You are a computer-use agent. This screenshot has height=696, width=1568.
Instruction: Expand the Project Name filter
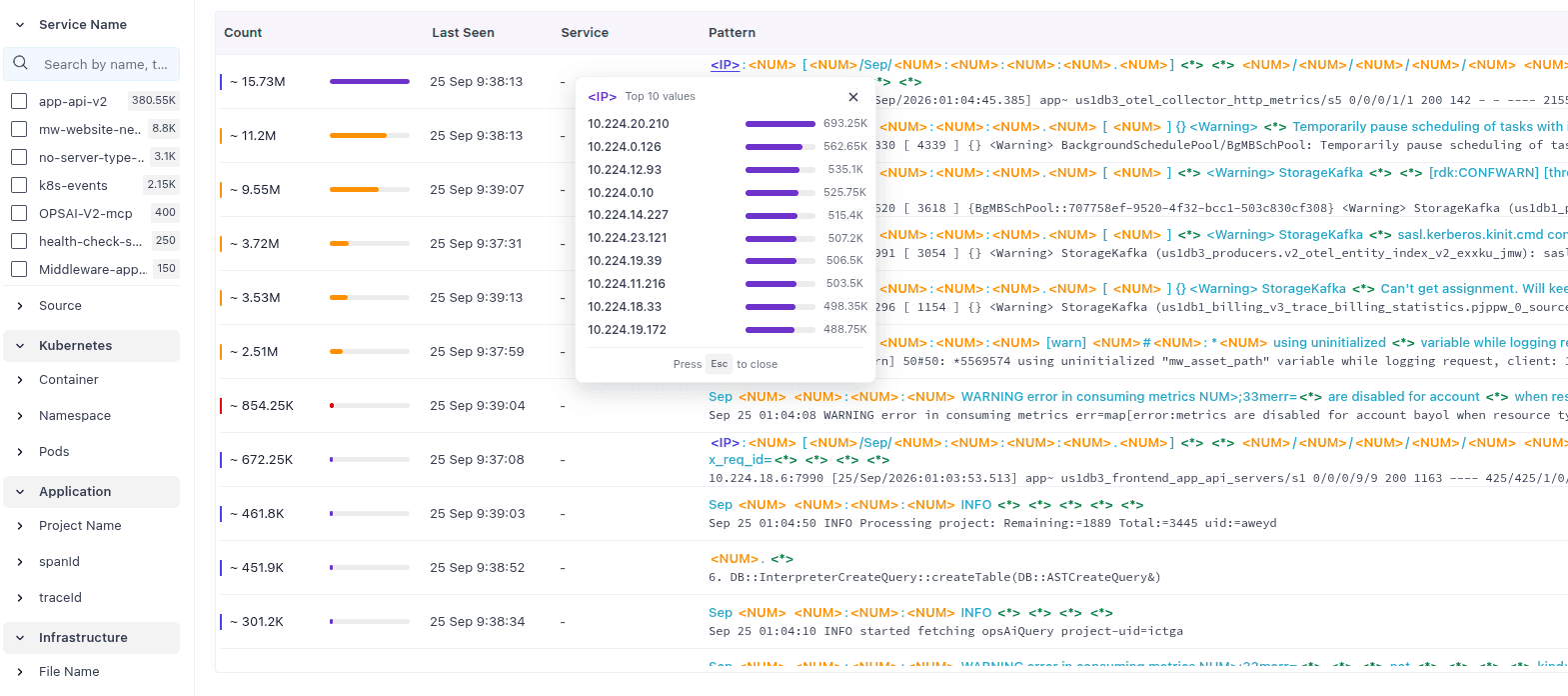pos(20,526)
